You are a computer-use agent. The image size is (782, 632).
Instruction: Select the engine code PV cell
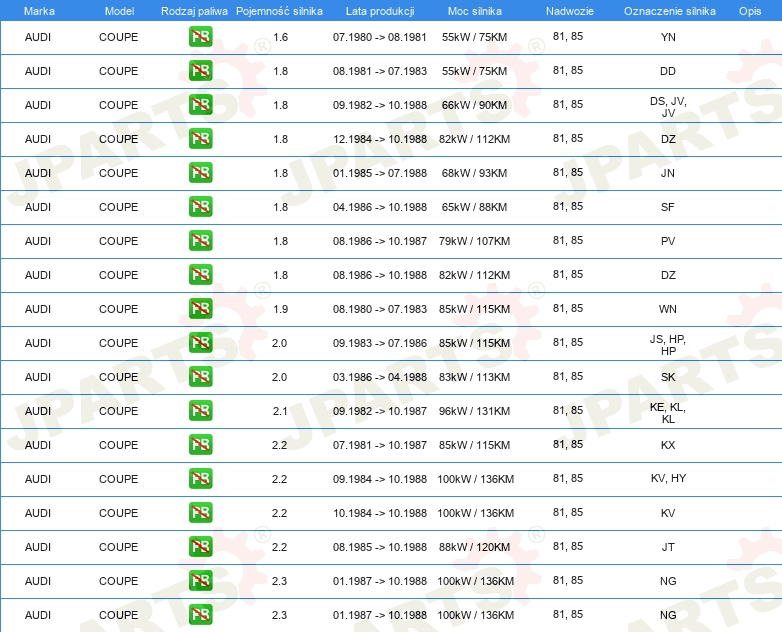tap(668, 241)
